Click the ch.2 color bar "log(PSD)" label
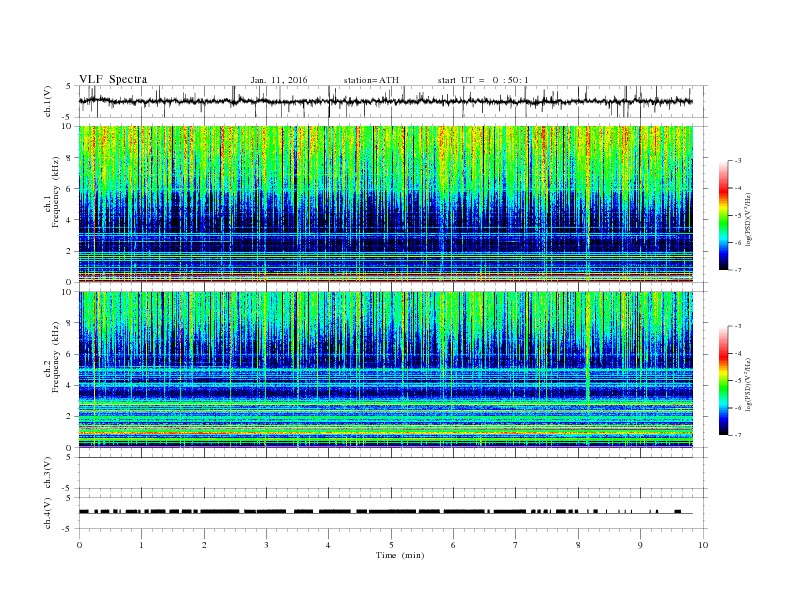The width and height of the screenshot is (792, 612). (748, 385)
